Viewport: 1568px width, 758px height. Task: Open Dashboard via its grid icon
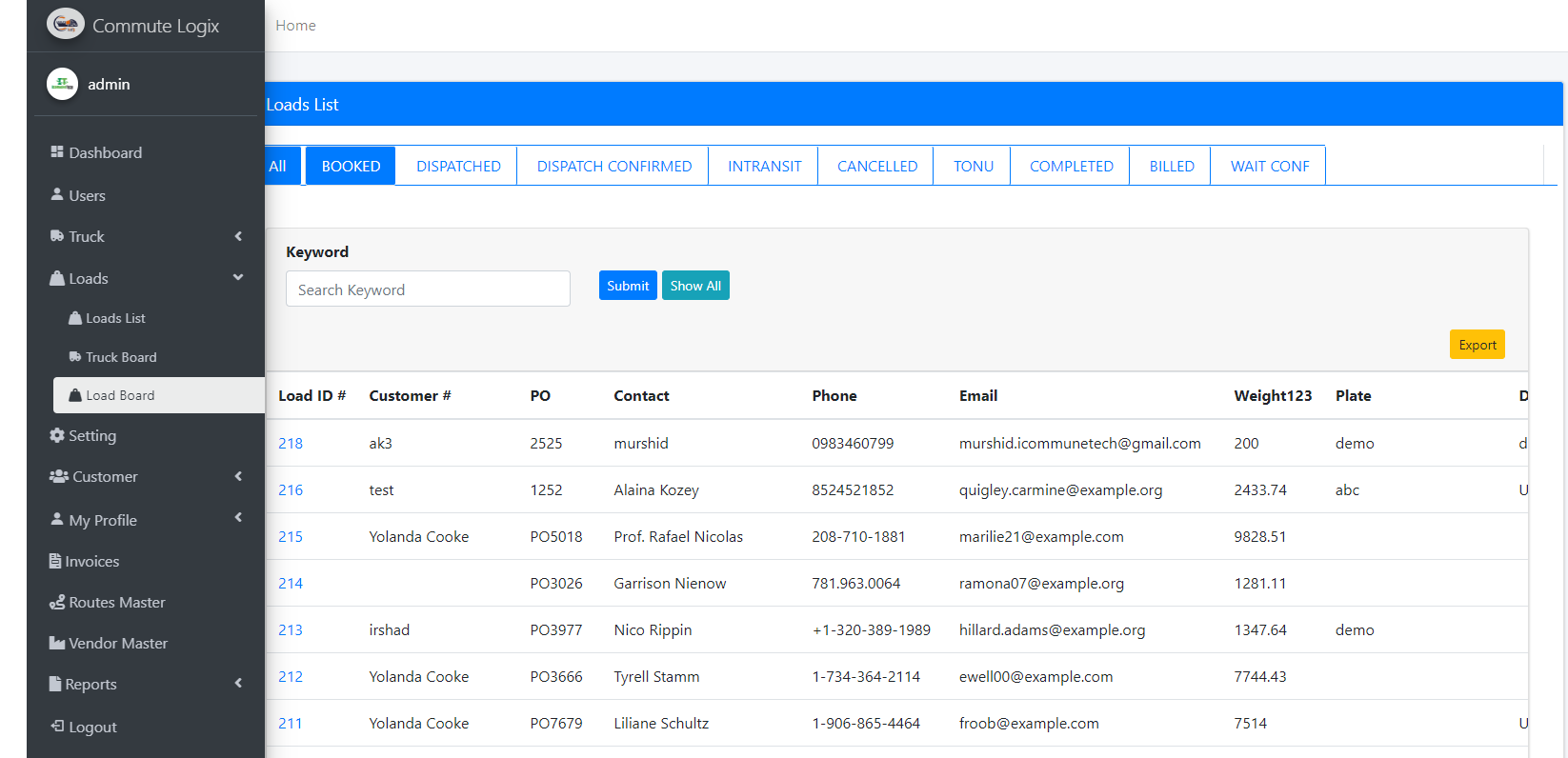coord(57,152)
